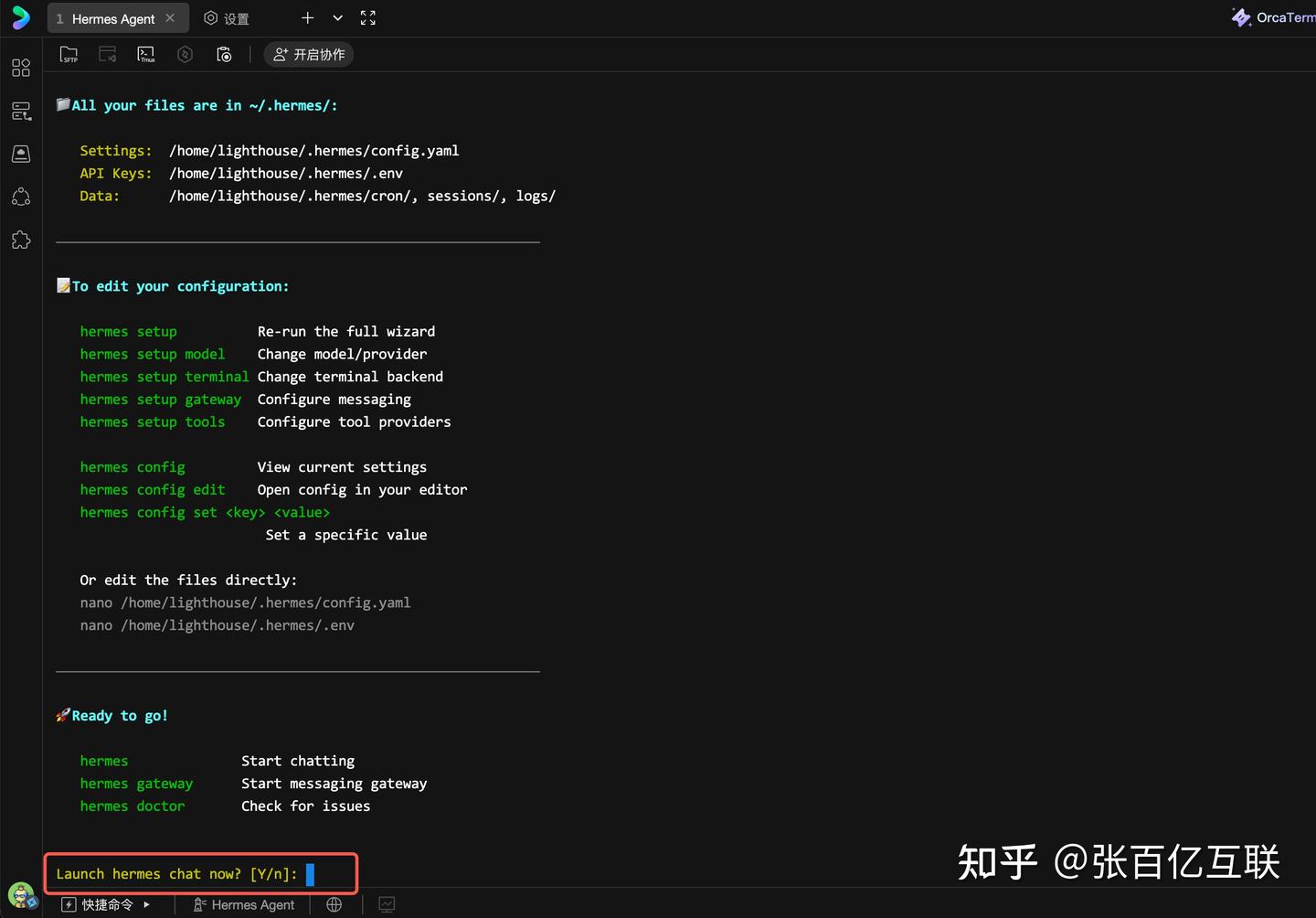Click the hexagon icon in the toolbar
This screenshot has height=918, width=1316.
tap(185, 55)
